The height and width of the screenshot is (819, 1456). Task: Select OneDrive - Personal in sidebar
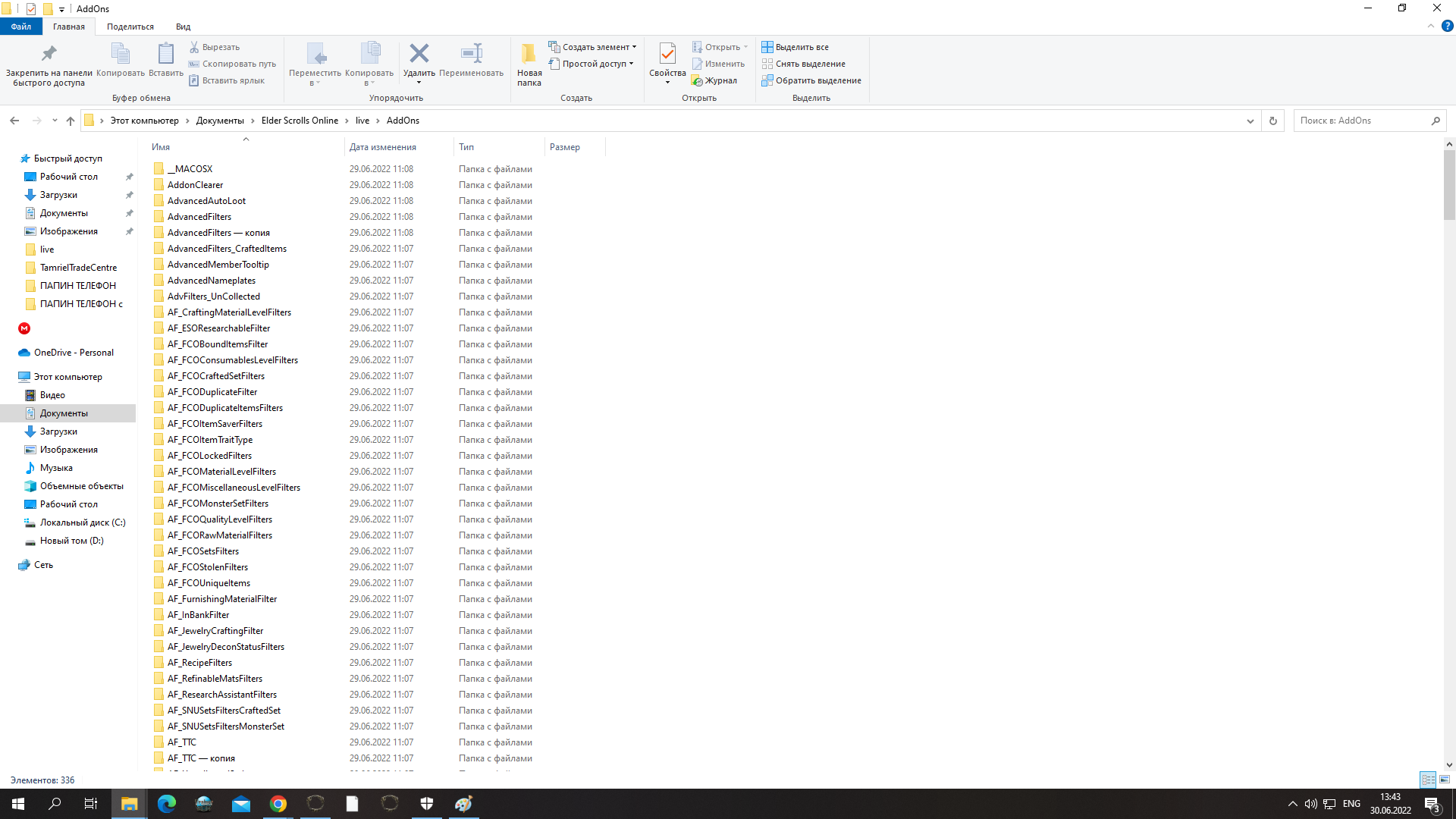click(74, 353)
